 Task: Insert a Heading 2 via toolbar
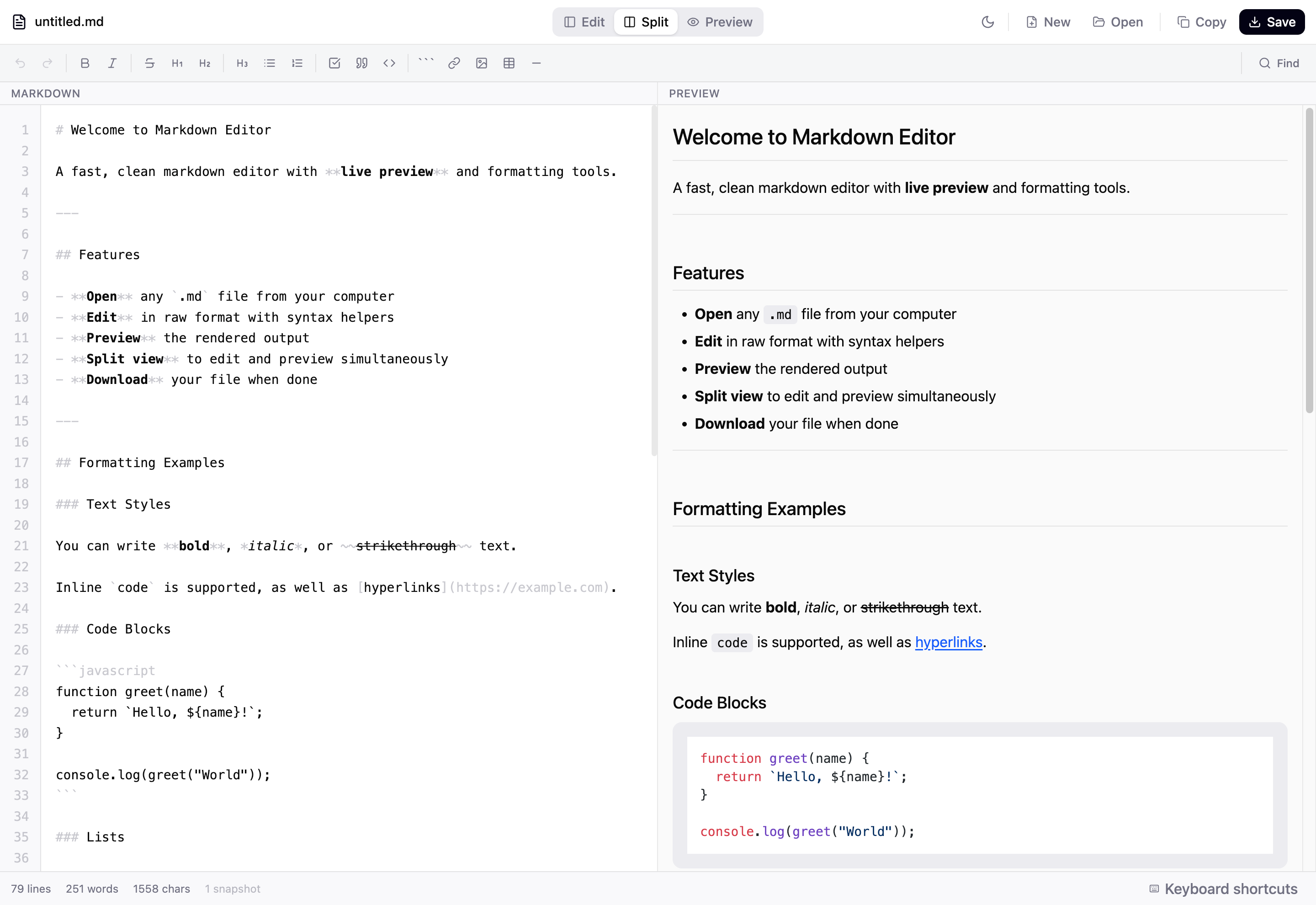tap(205, 63)
